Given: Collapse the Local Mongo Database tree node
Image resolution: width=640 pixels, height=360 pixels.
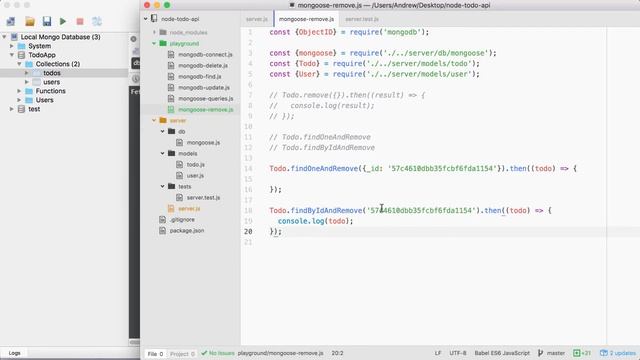Looking at the screenshot, I should coord(4,37).
